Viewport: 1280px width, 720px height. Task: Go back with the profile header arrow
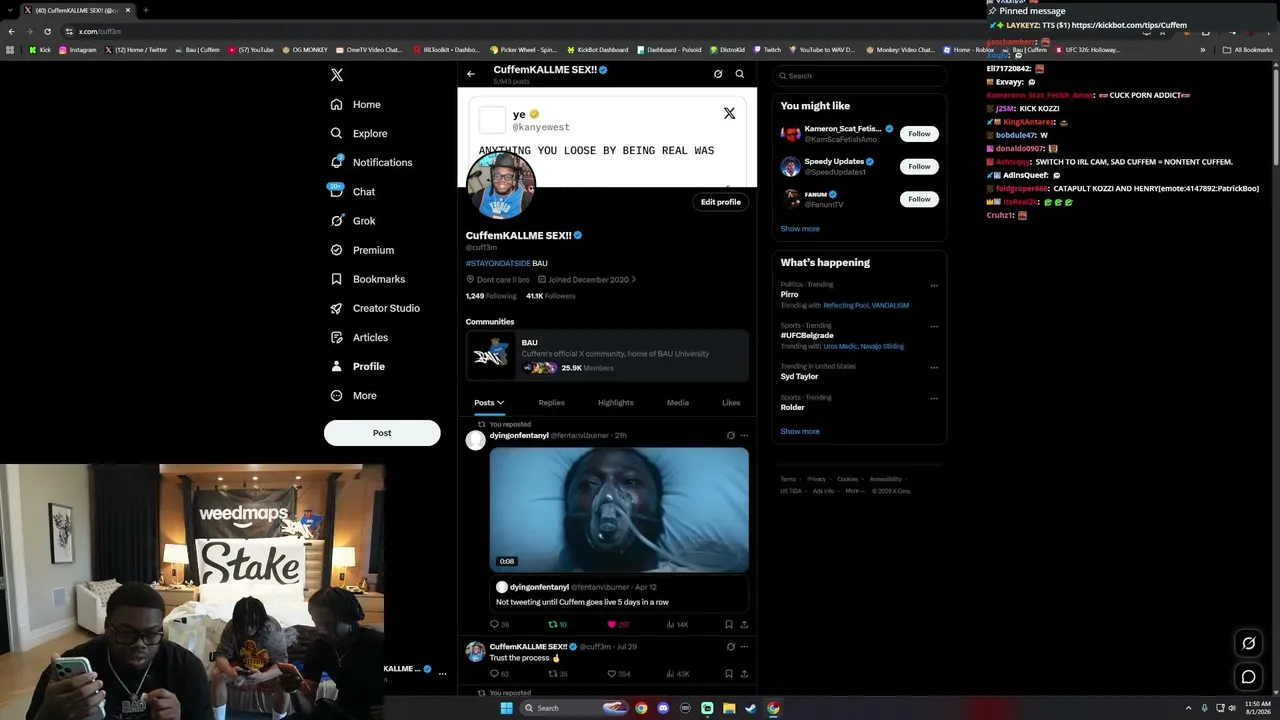click(471, 74)
